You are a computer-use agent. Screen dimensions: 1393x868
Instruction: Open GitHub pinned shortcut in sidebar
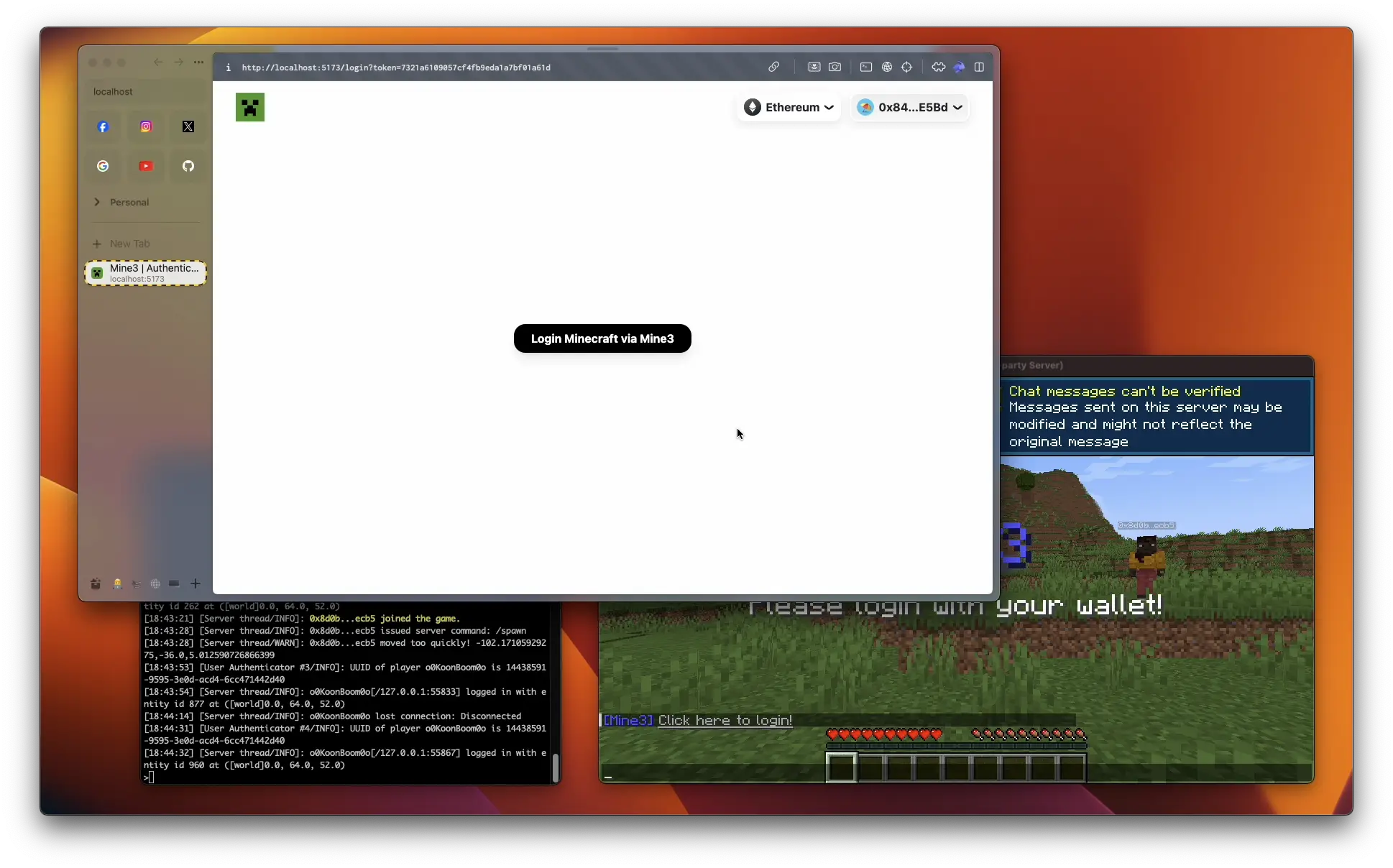(x=188, y=166)
